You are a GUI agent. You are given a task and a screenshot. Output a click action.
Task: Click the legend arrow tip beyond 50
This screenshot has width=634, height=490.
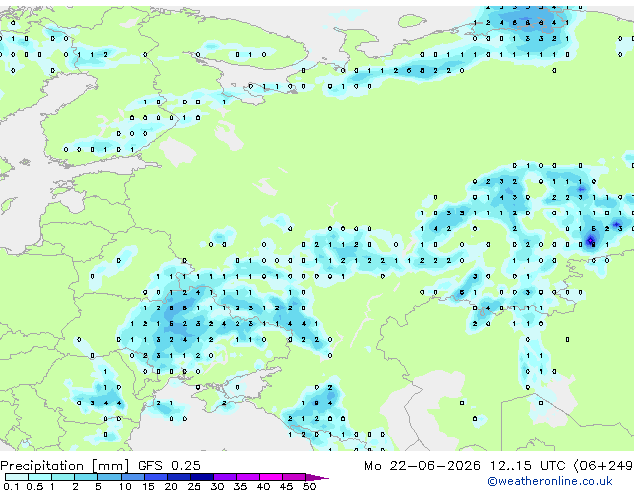point(317,477)
